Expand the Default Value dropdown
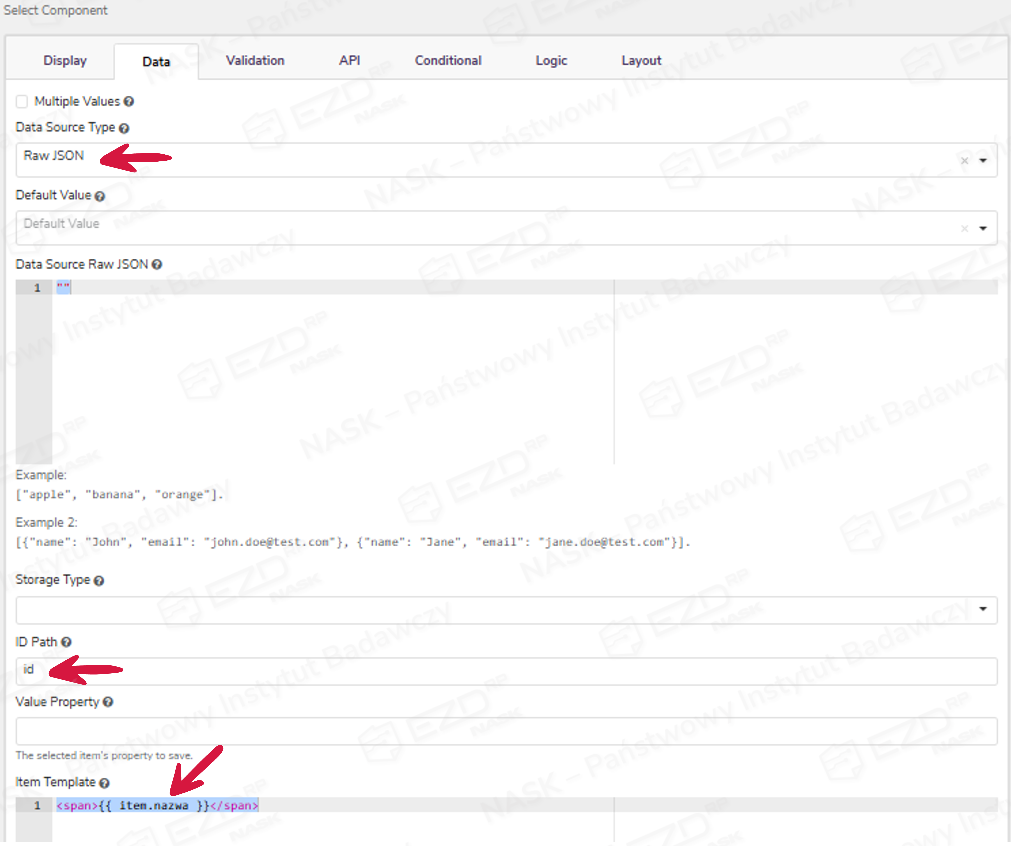The height and width of the screenshot is (846, 1011). point(983,228)
